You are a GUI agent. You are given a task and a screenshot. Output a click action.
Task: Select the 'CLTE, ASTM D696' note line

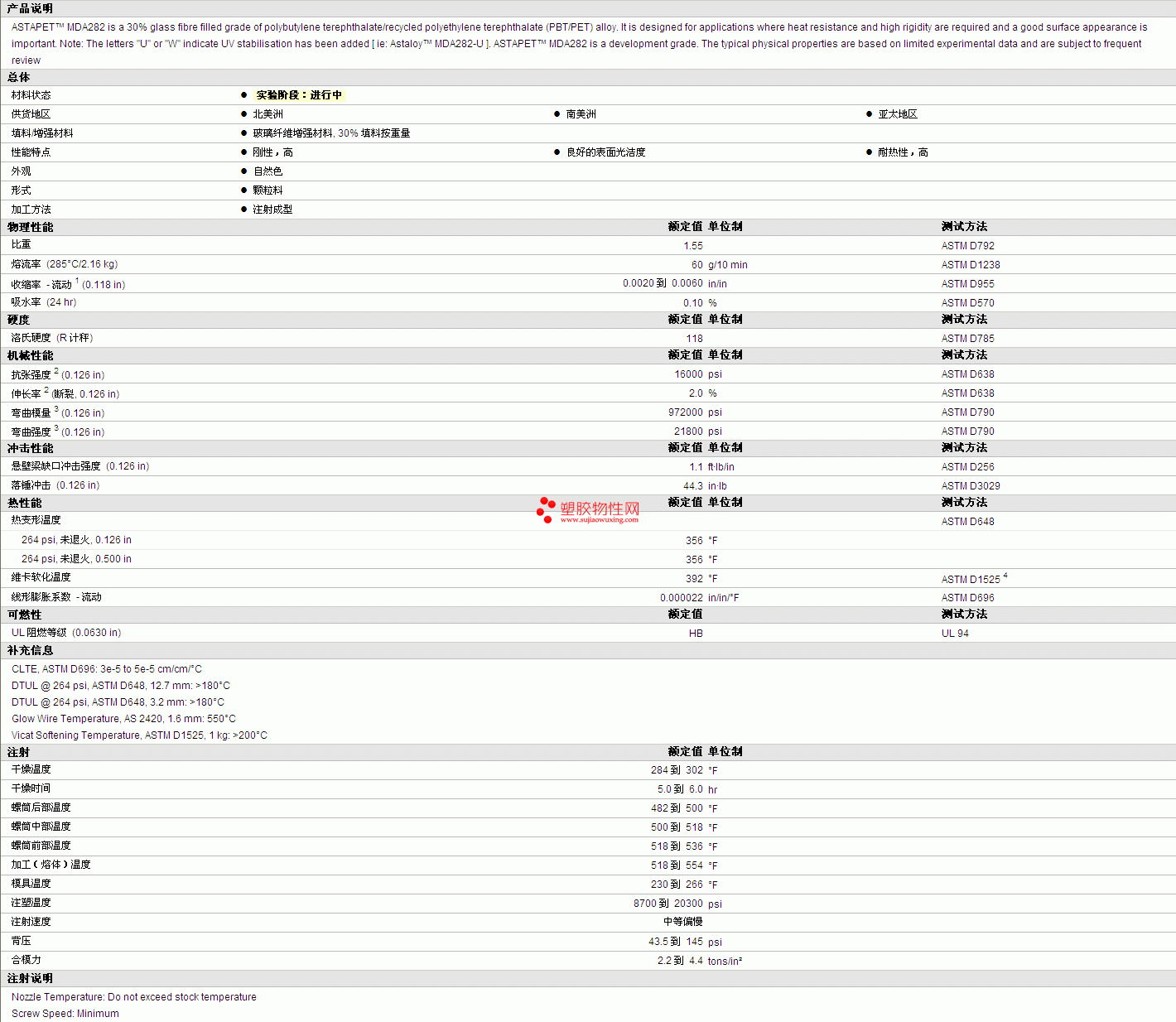click(107, 669)
